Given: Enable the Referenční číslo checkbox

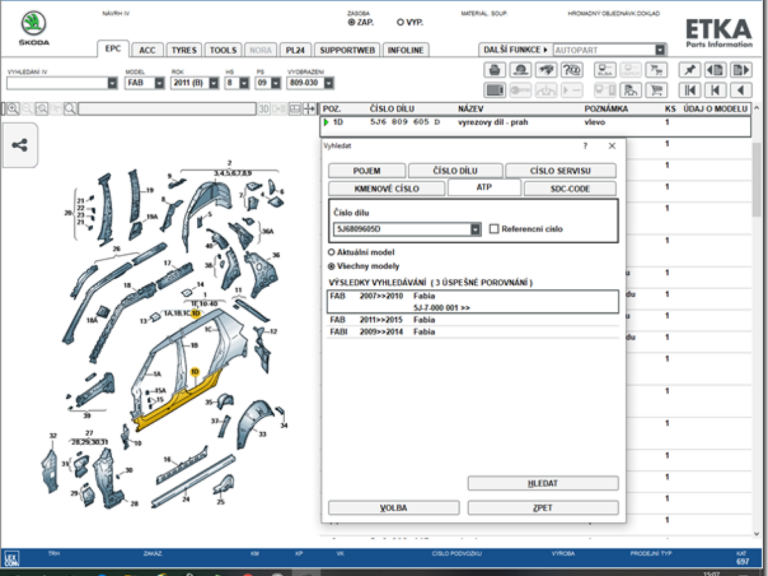Looking at the screenshot, I should 494,229.
